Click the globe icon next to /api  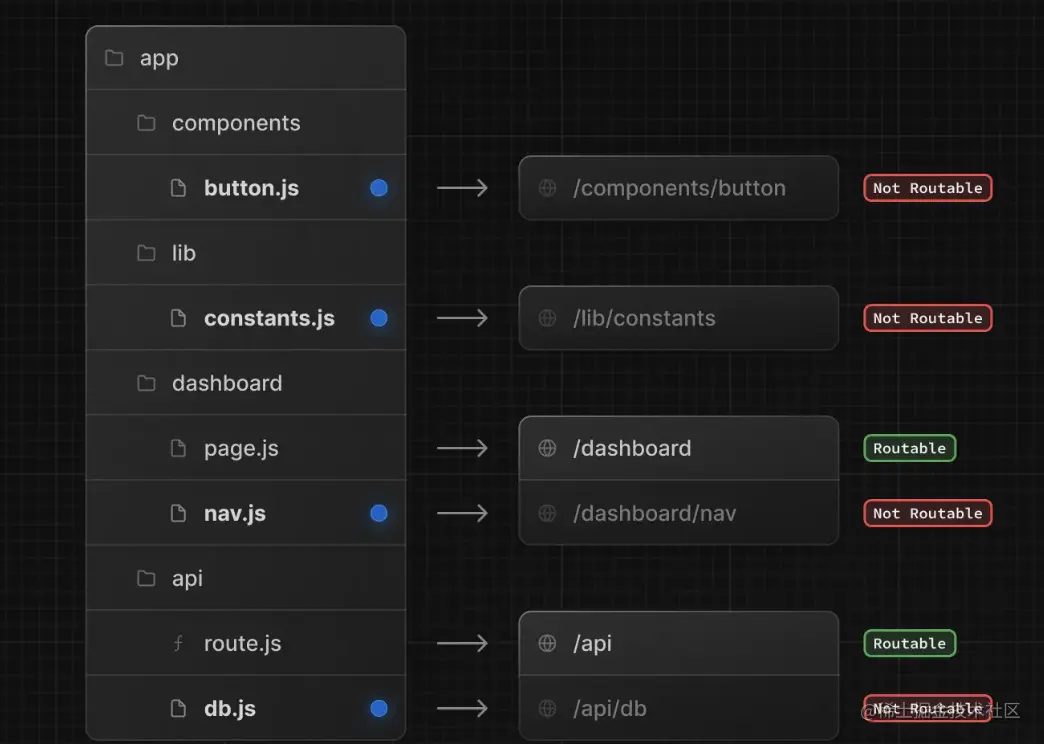pyautogui.click(x=547, y=643)
